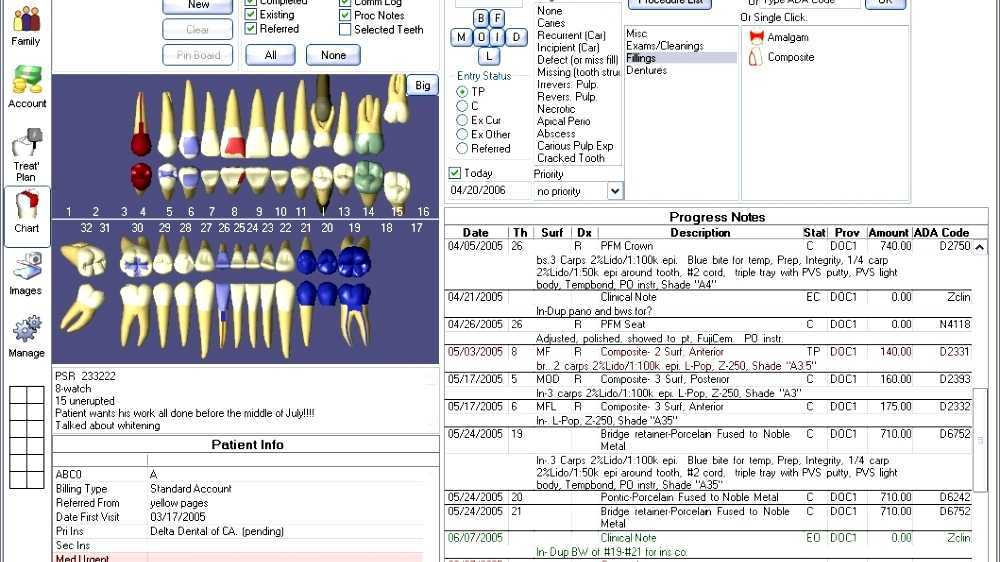Click the Big chart button
The height and width of the screenshot is (562, 1000).
(x=422, y=85)
